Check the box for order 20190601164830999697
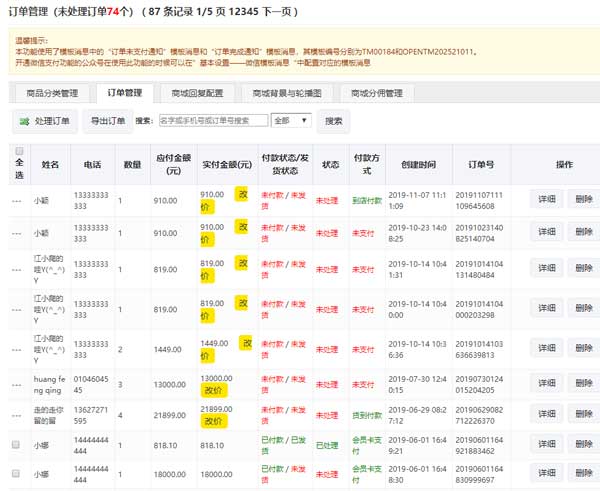The width and height of the screenshot is (600, 491). pos(16,474)
